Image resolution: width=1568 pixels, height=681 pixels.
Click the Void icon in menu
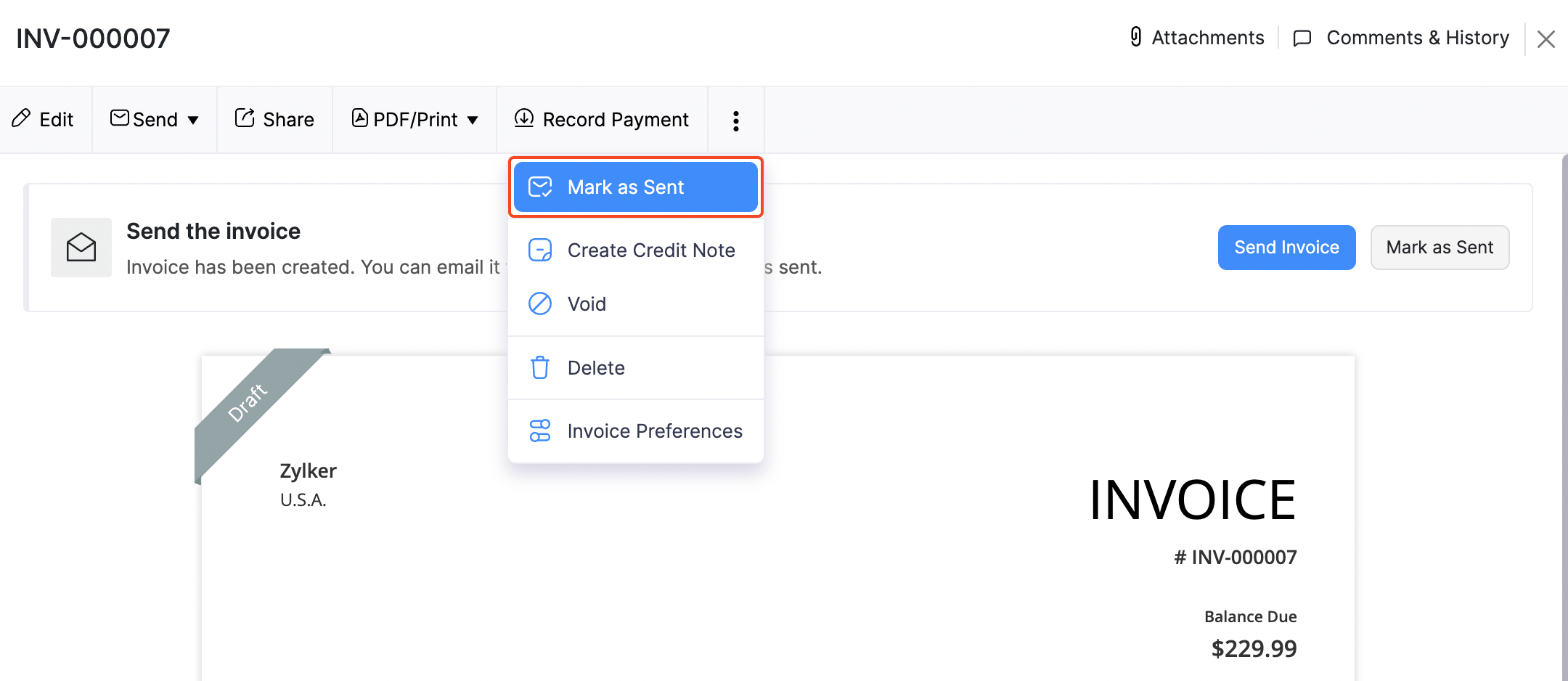[540, 303]
